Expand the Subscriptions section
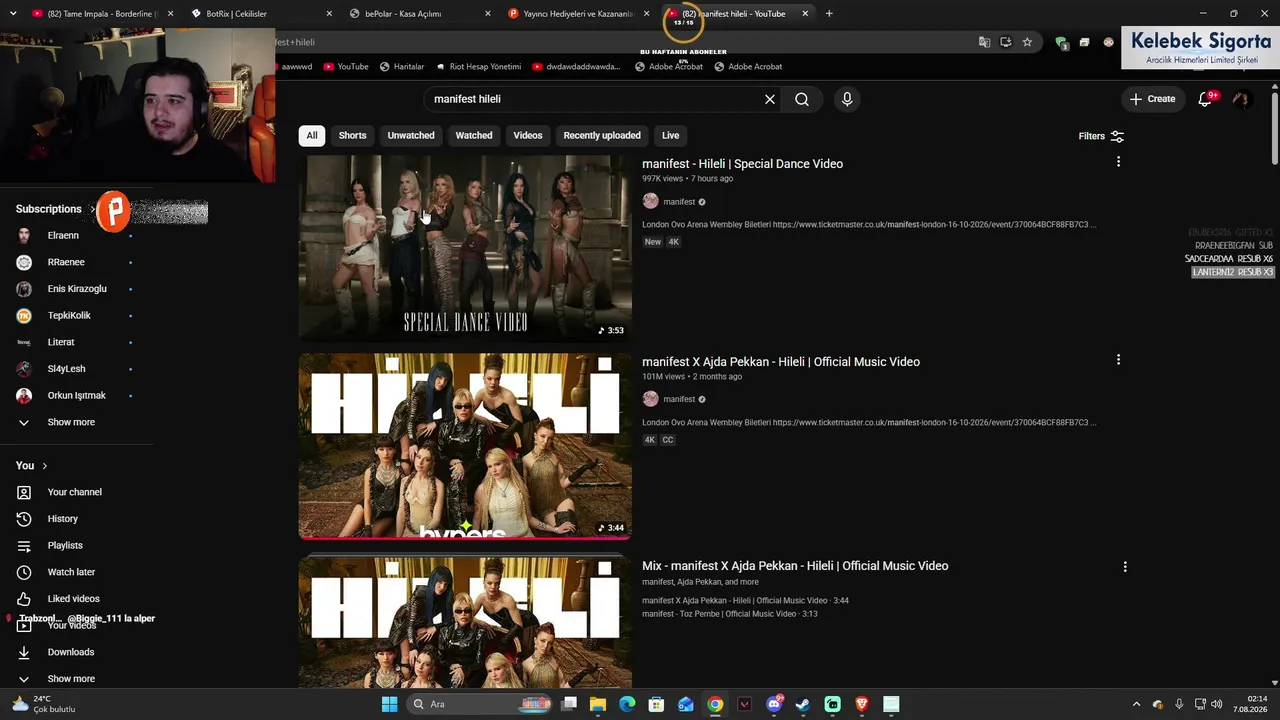The height and width of the screenshot is (720, 1280). 55,209
